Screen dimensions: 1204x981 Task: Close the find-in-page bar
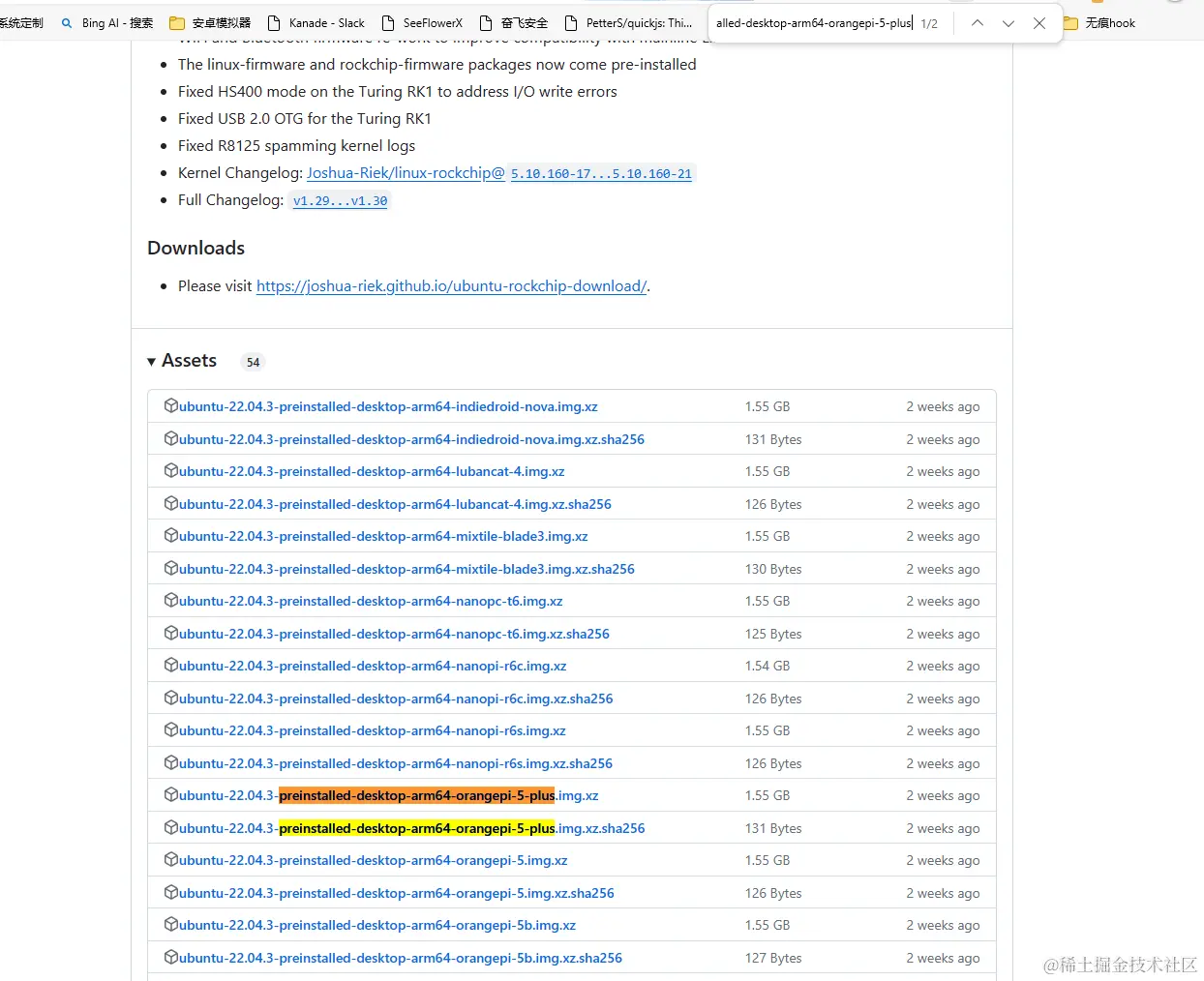(1039, 23)
